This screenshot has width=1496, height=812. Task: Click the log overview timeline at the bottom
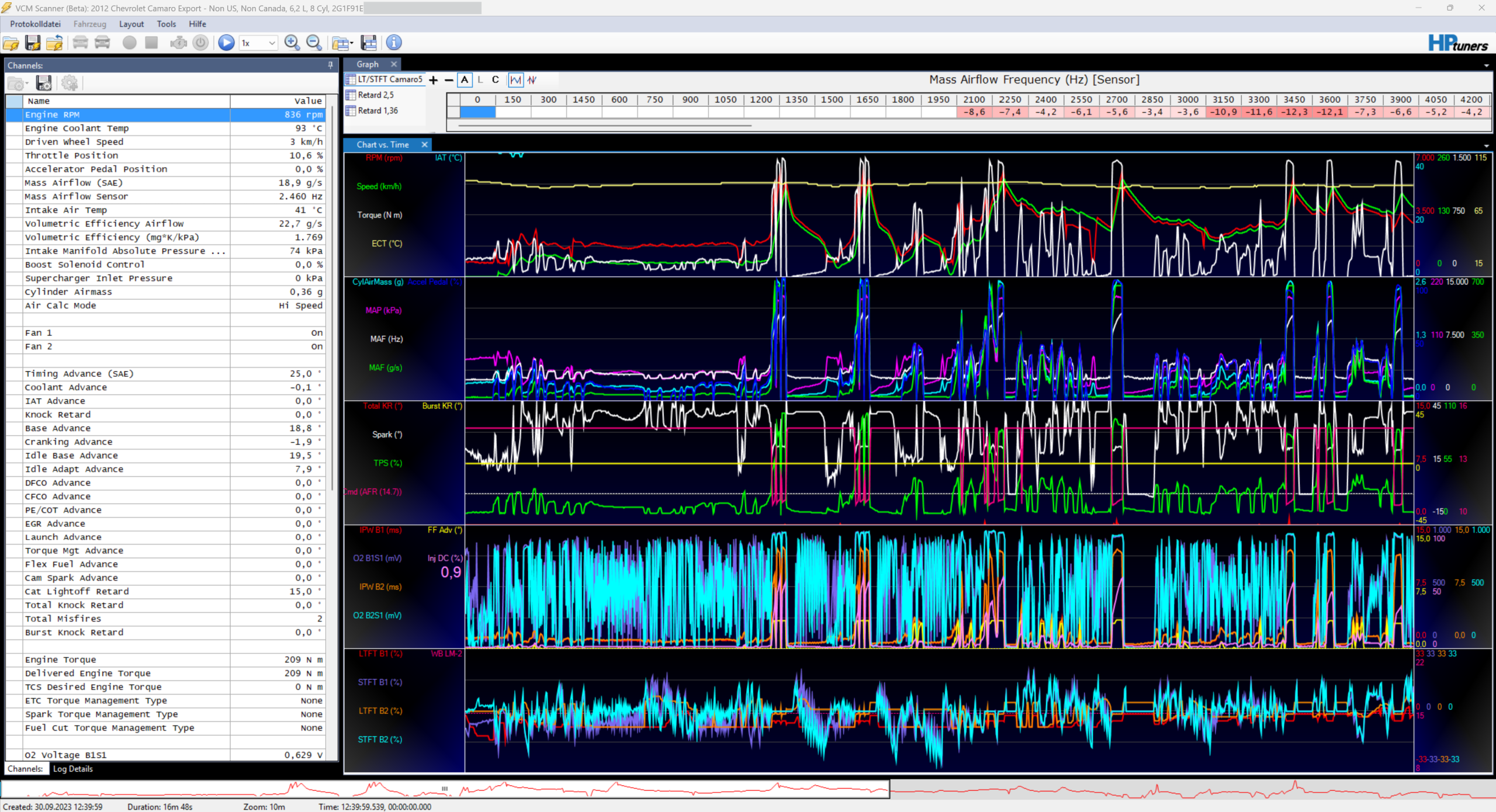(748, 790)
